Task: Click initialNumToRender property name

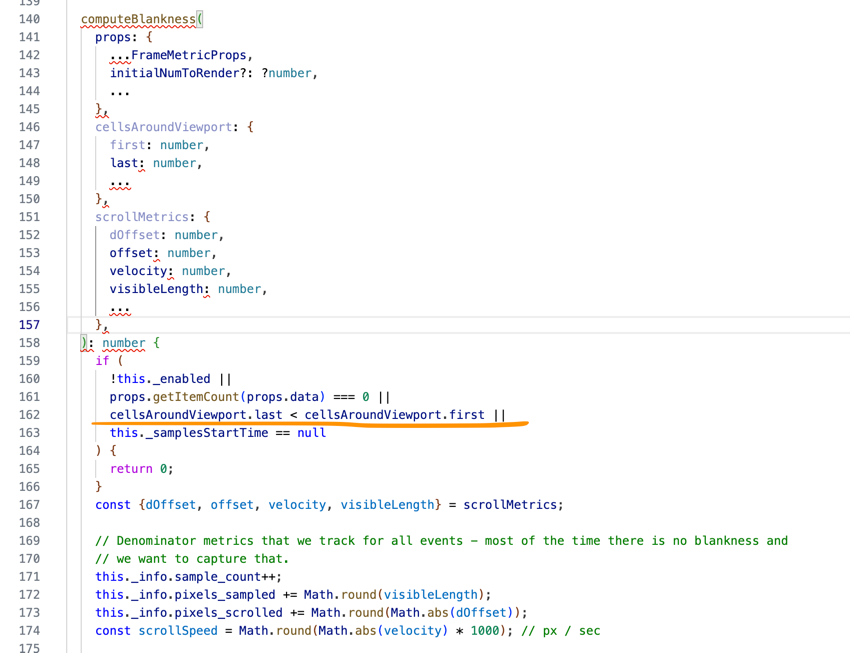Action: [x=175, y=73]
